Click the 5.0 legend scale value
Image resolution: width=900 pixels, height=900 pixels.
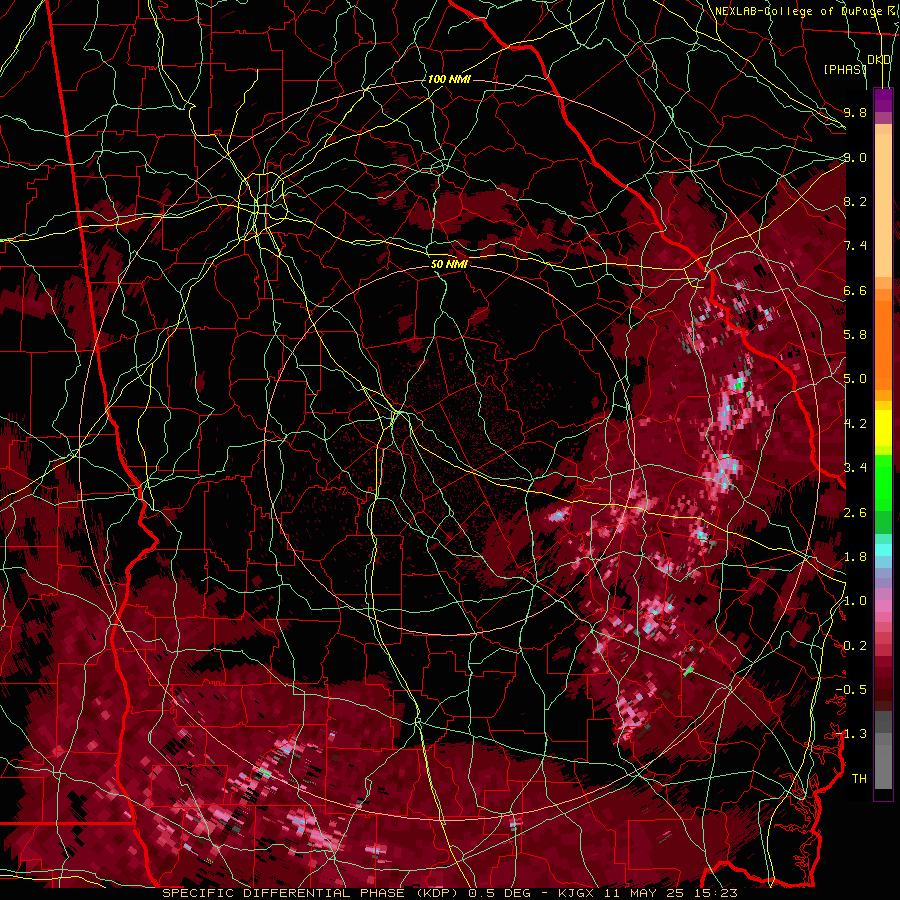coord(855,379)
